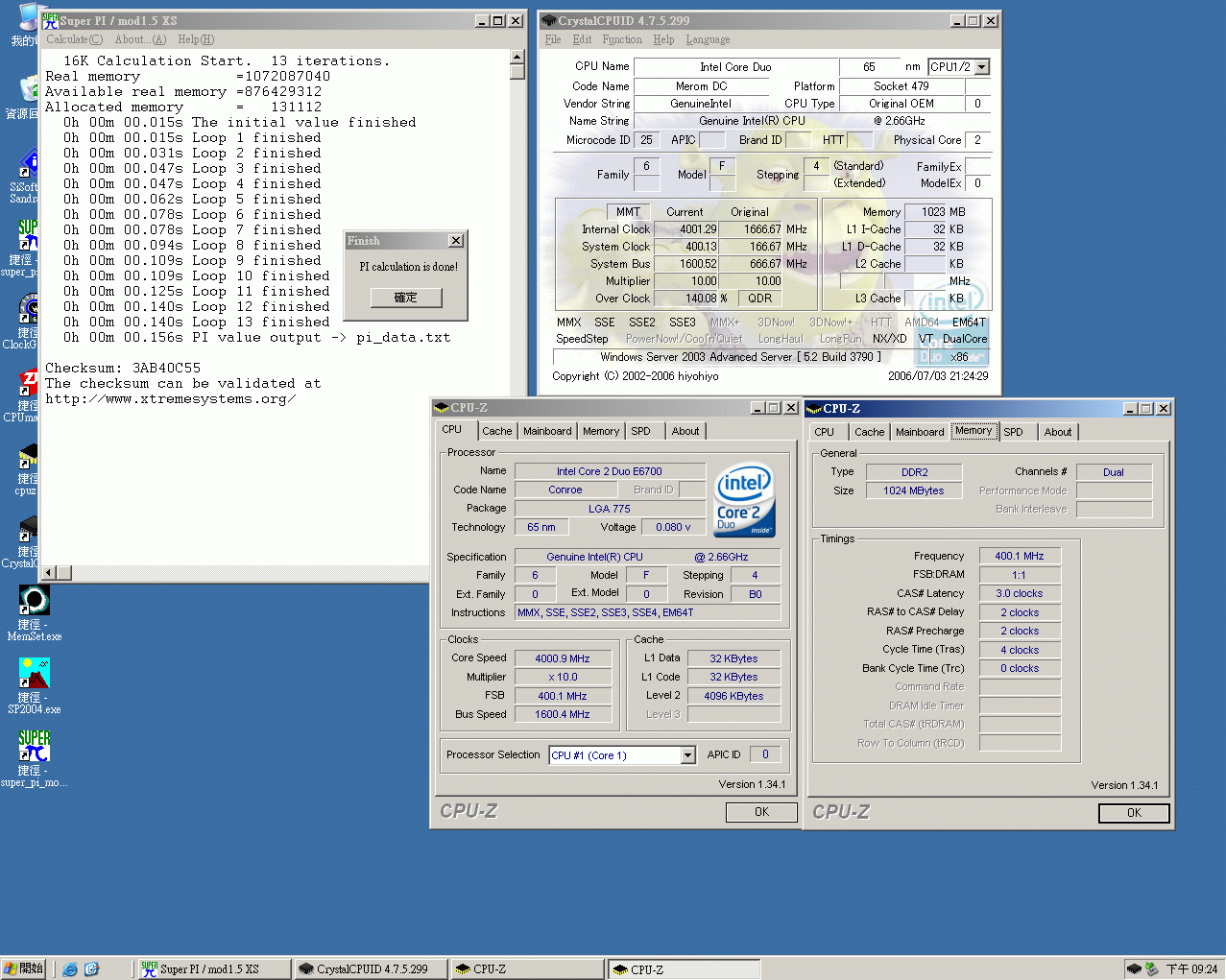Click the Start button
This screenshot has height=980, width=1226.
(24, 968)
